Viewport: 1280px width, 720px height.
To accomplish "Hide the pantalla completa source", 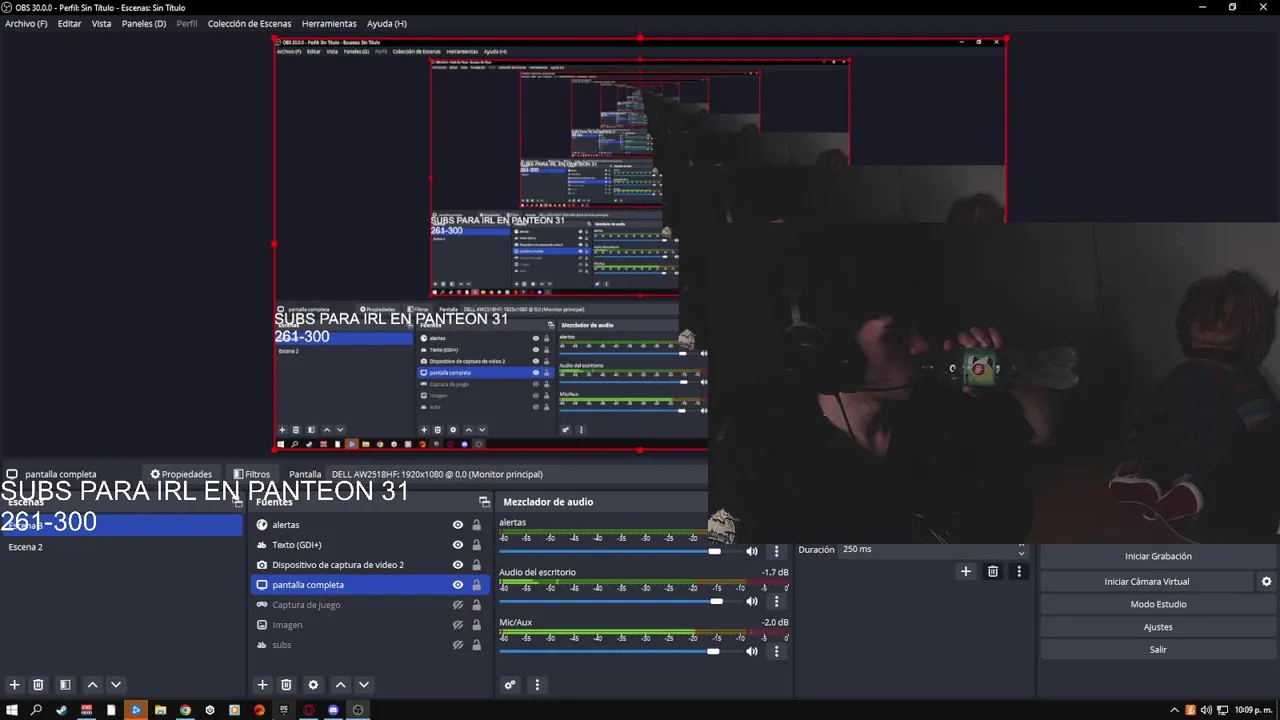I will 458,585.
